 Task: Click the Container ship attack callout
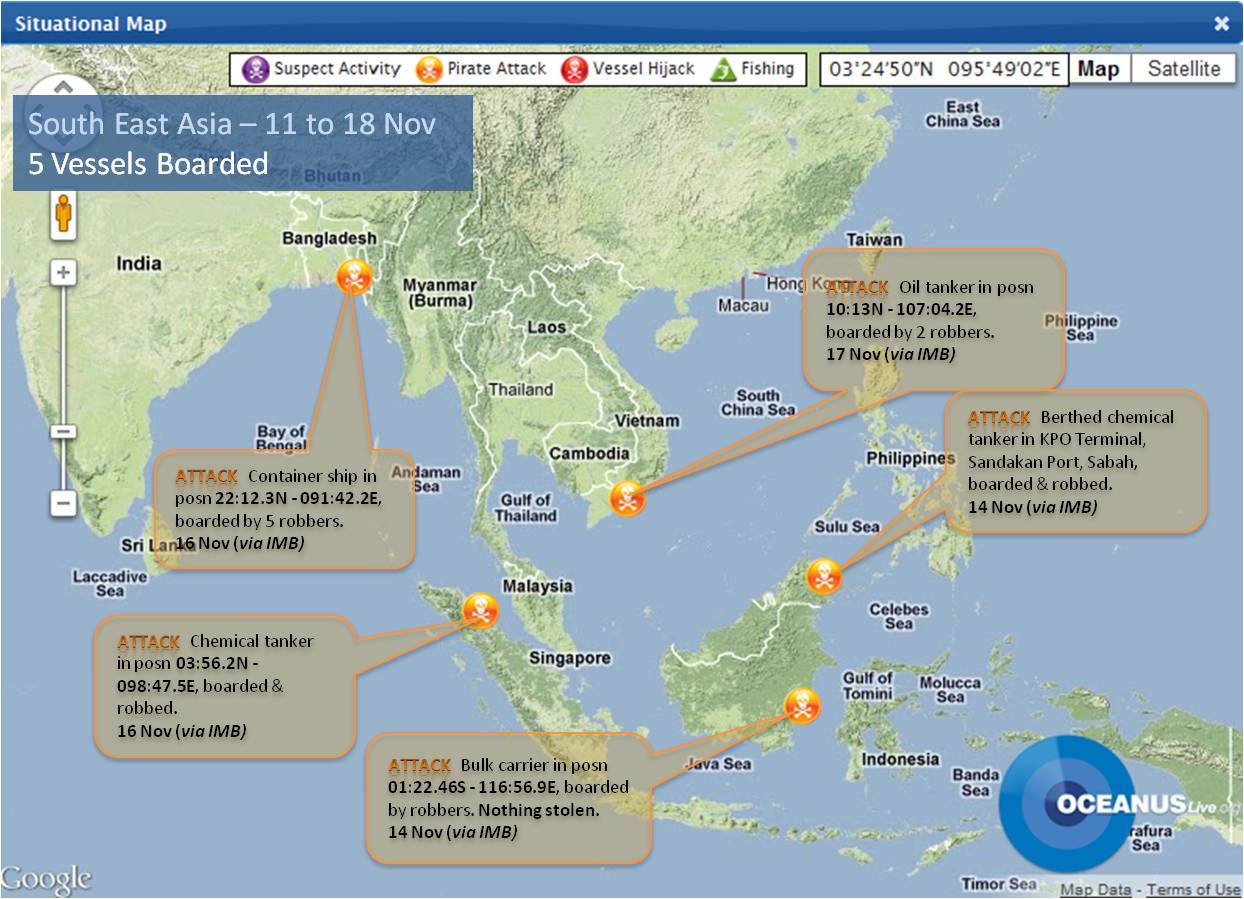click(284, 509)
